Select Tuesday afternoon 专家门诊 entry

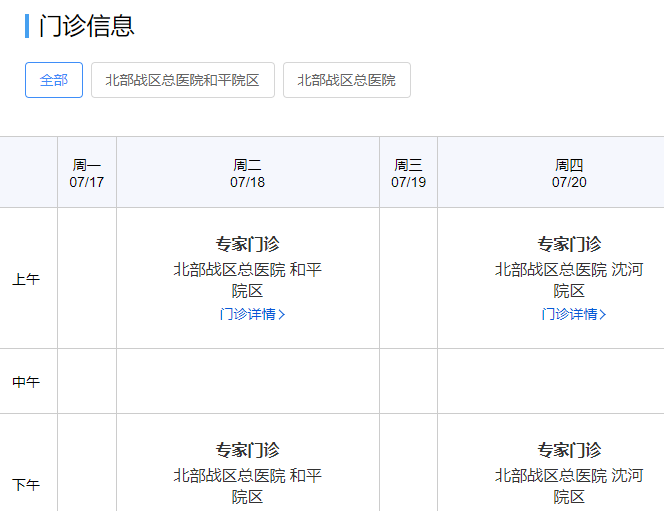[x=248, y=450]
